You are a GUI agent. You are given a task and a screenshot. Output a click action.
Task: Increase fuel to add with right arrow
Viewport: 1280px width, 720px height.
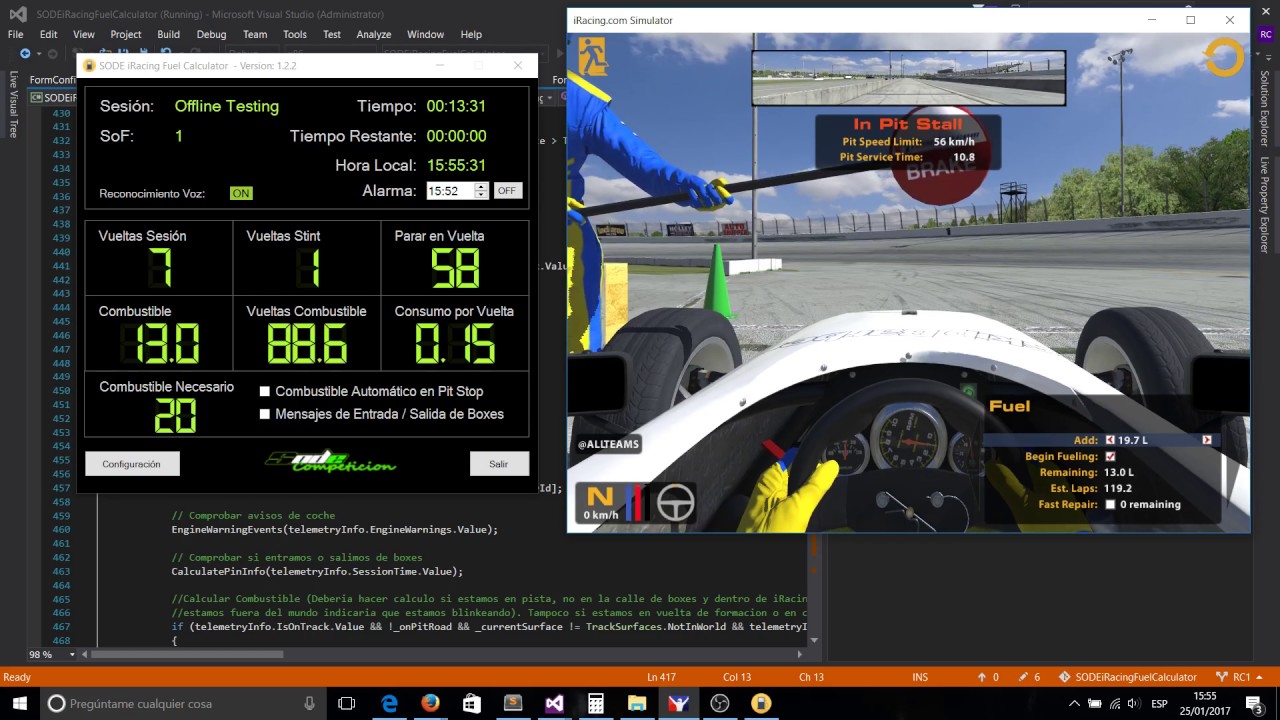click(x=1207, y=440)
